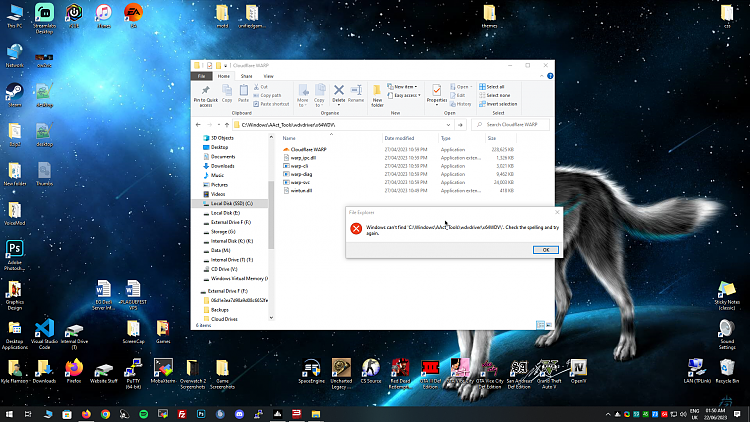Screen dimensions: 750x422
Task: Click the New folder icon
Action: click(377, 93)
